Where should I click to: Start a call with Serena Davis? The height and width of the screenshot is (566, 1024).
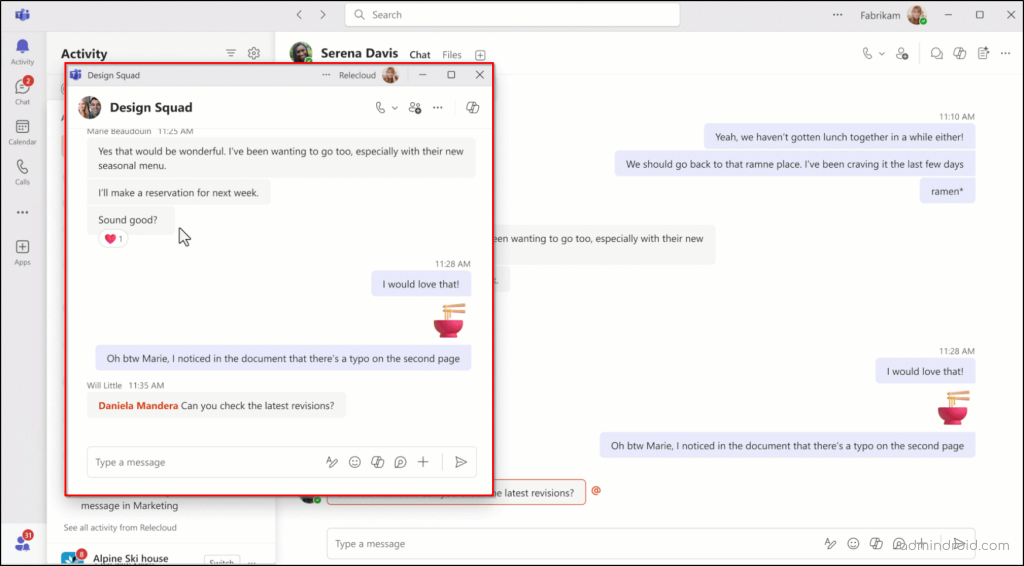pos(867,54)
